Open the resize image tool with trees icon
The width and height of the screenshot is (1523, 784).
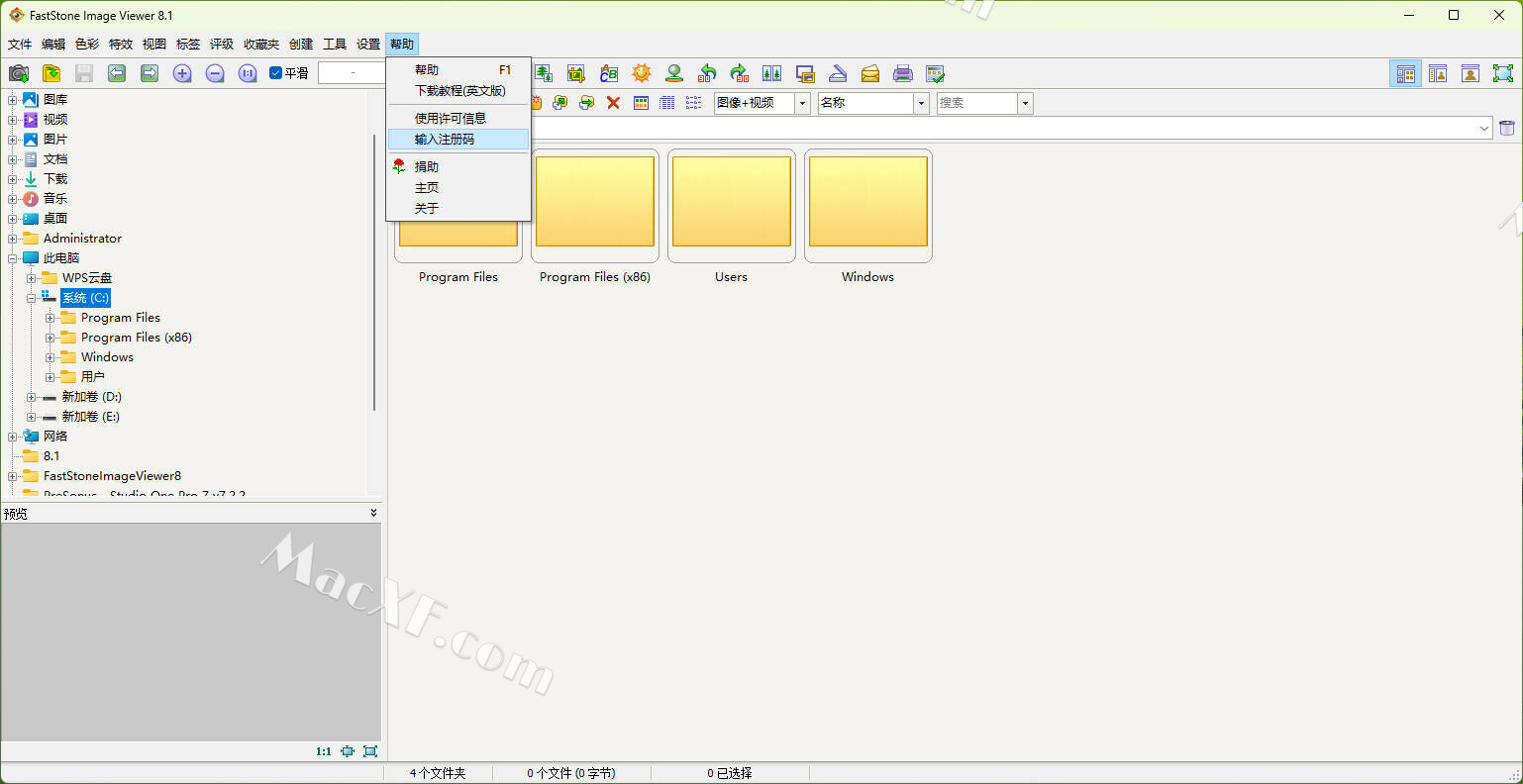pos(544,73)
